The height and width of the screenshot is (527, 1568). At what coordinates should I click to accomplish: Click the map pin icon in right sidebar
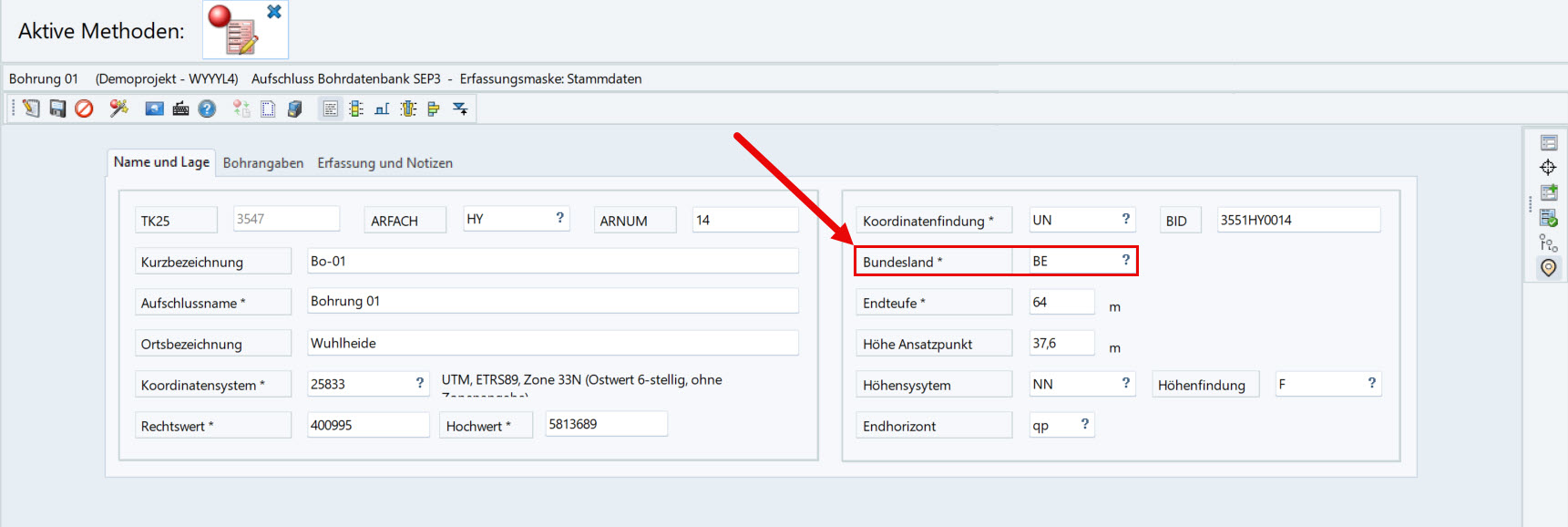pos(1548,267)
